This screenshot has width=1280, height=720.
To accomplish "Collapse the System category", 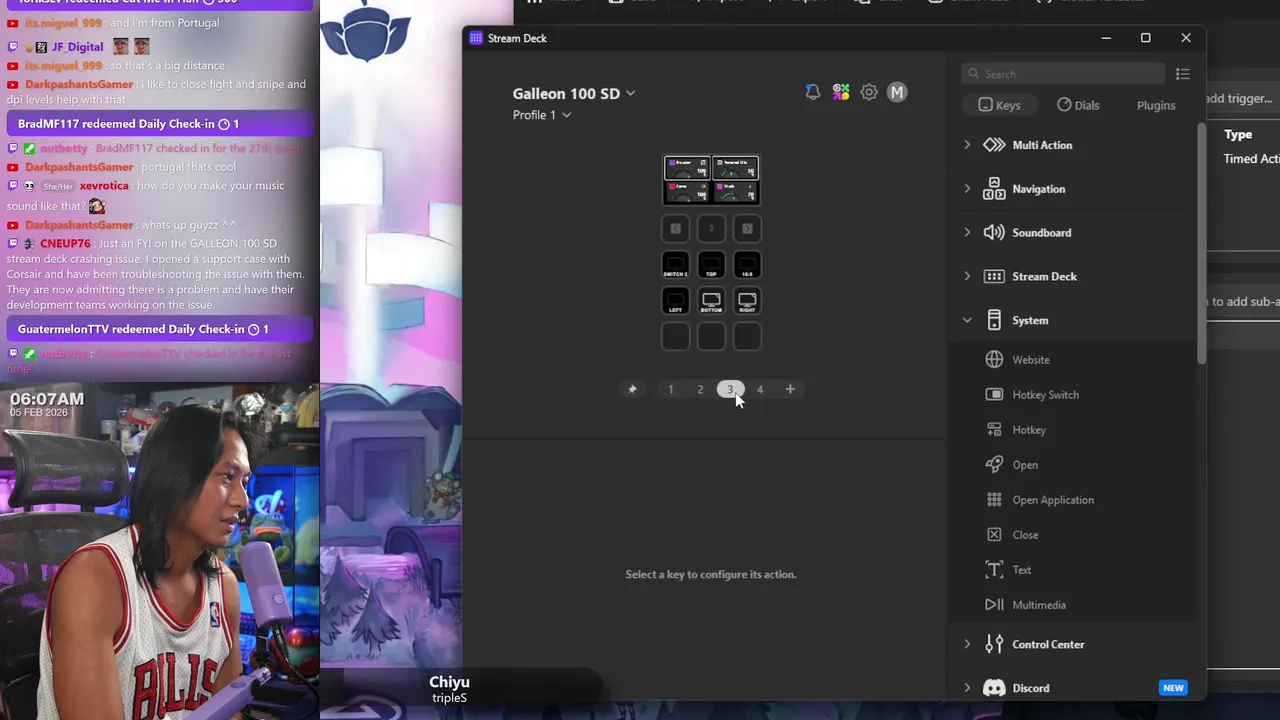I will (x=967, y=321).
